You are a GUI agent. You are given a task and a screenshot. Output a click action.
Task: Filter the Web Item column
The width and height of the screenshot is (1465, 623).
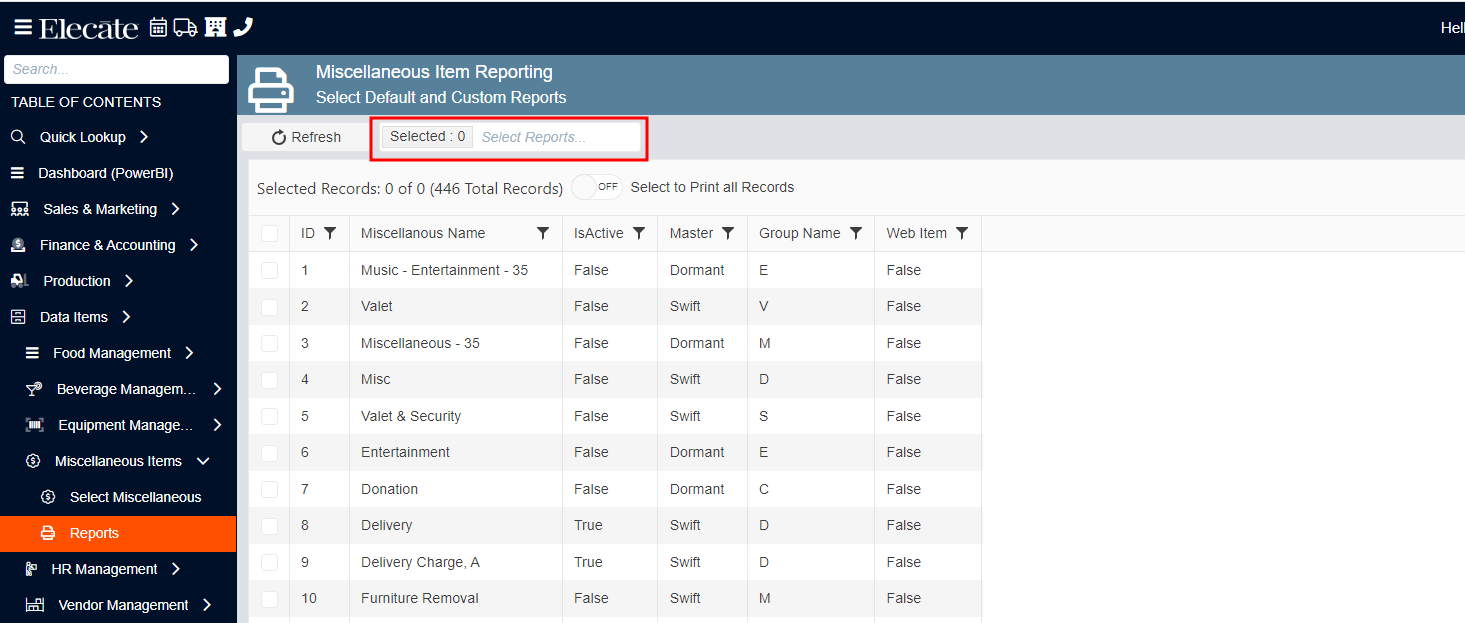(962, 233)
